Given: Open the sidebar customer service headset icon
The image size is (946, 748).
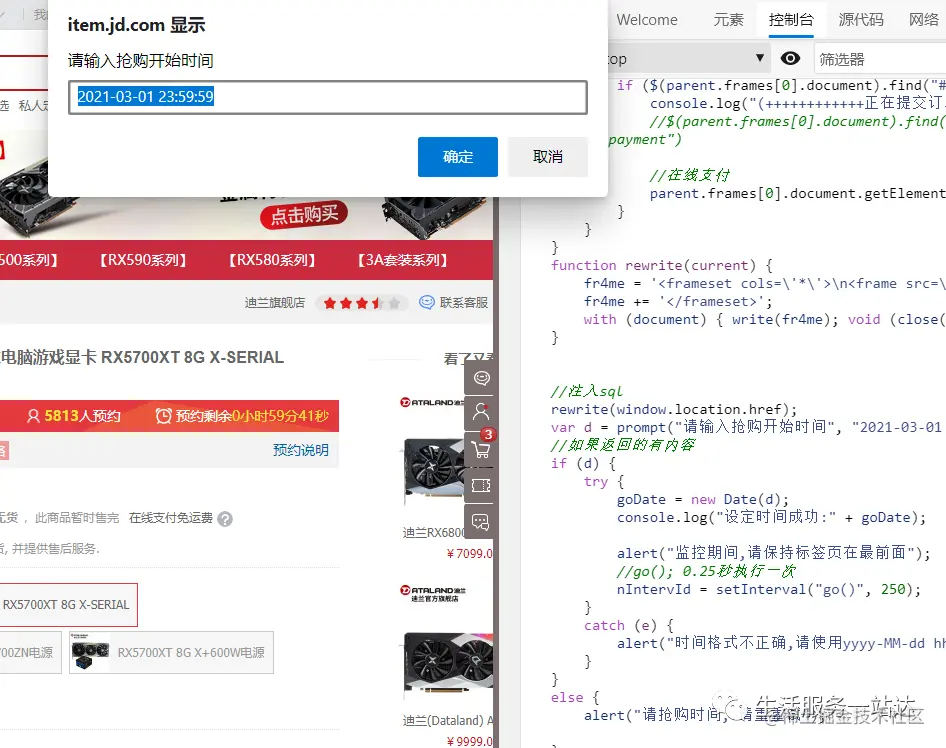Looking at the screenshot, I should click(481, 378).
